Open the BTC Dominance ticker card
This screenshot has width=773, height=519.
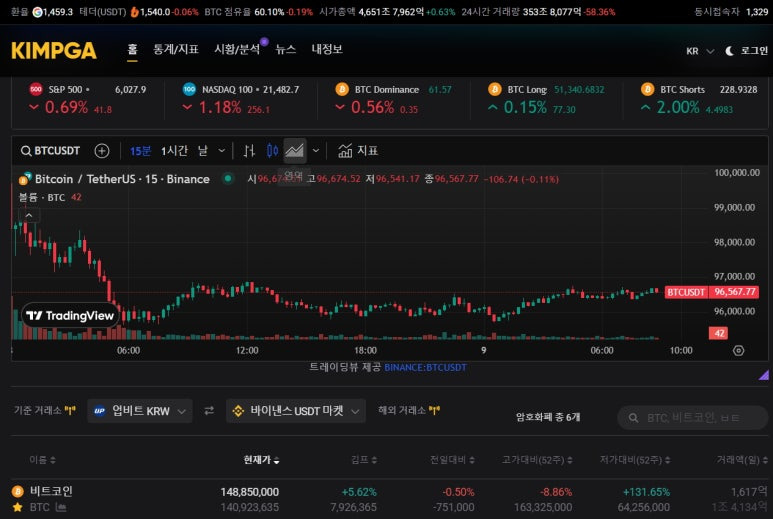point(393,99)
